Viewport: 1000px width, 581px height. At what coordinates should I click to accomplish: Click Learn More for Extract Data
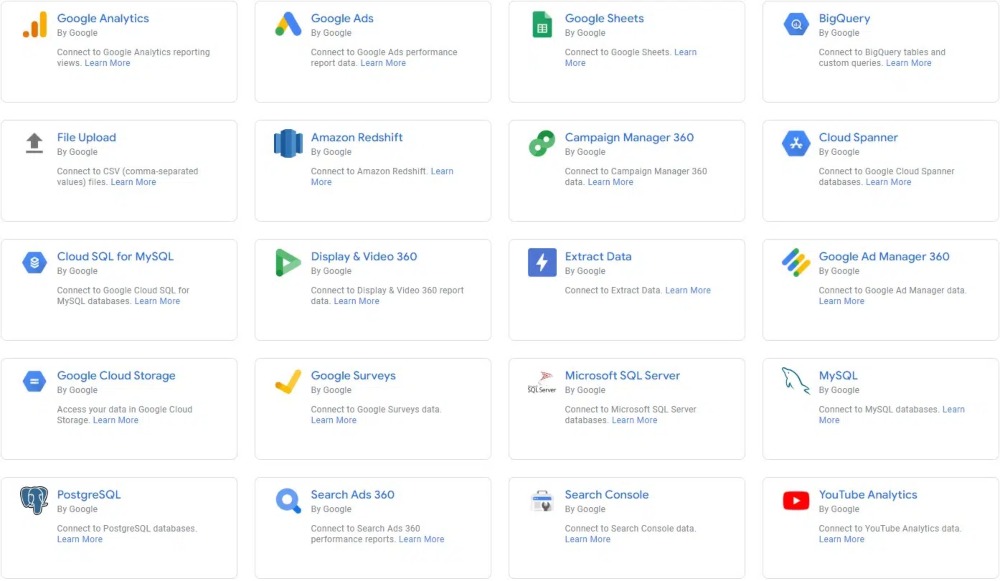[688, 290]
